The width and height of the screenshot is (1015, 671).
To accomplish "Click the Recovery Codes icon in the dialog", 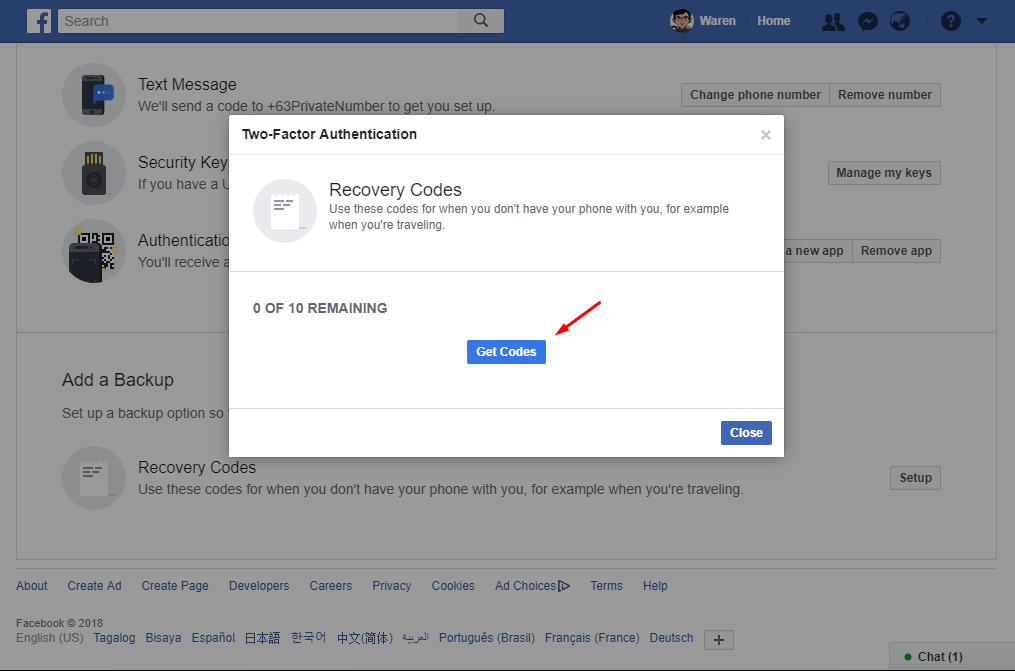I will coord(284,210).
